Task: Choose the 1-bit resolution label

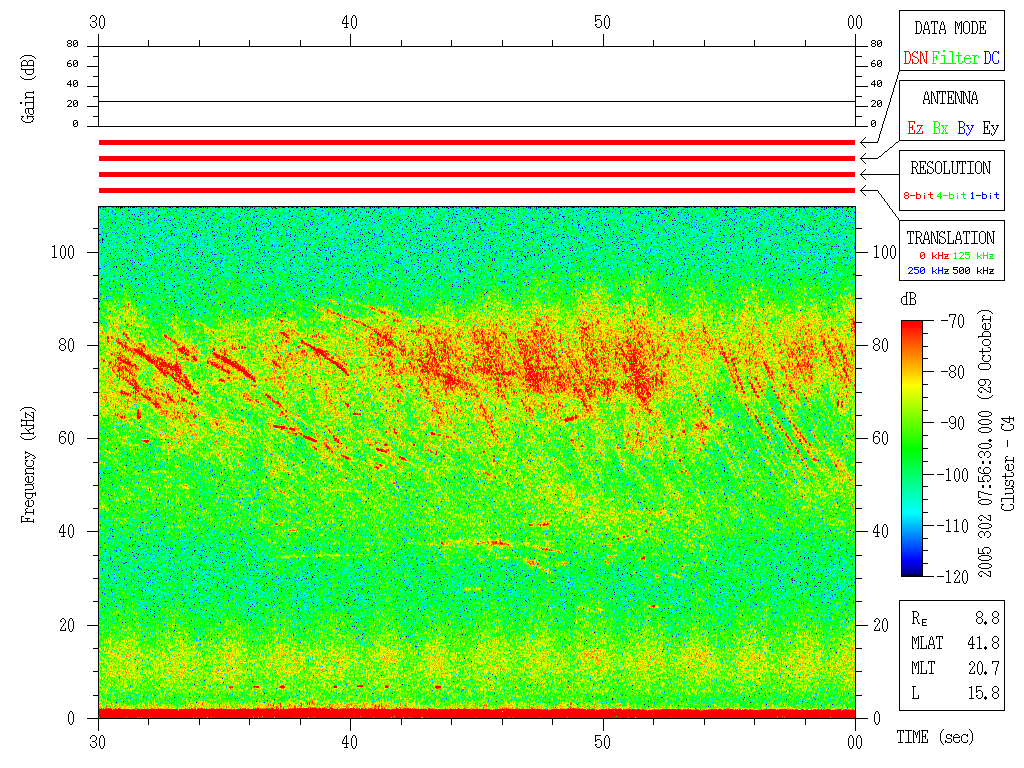Action: click(984, 196)
